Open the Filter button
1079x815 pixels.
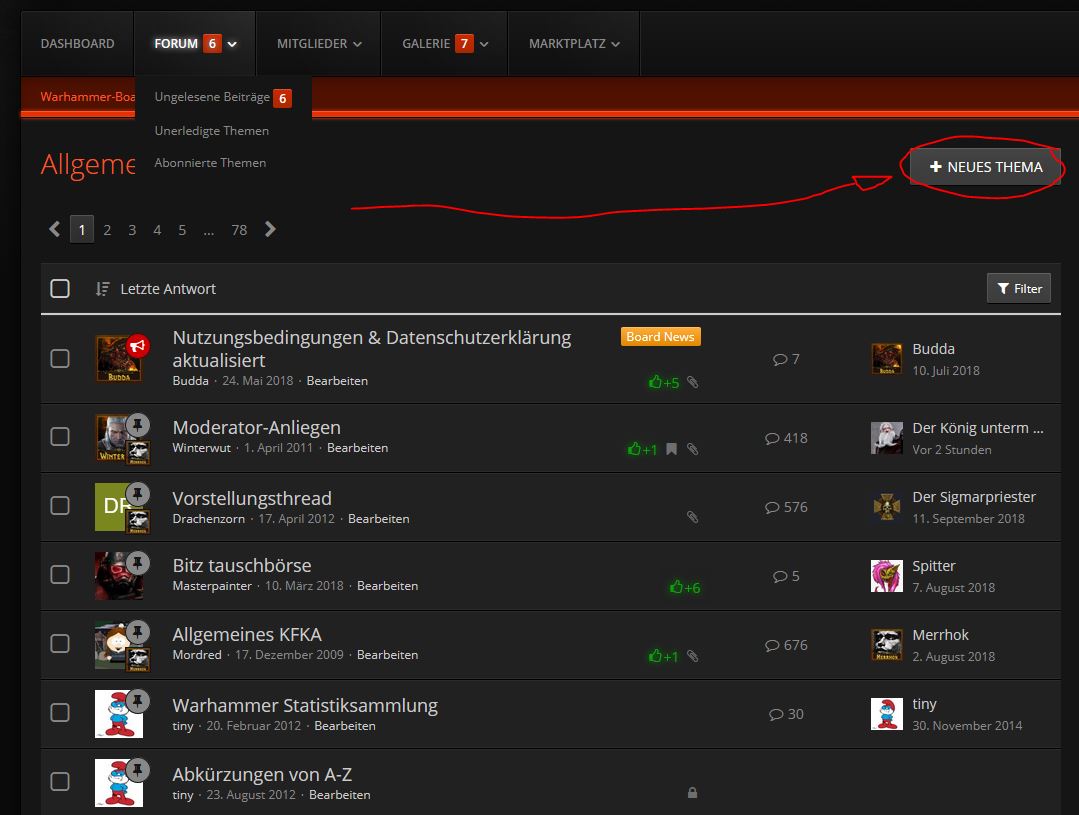(x=1019, y=288)
